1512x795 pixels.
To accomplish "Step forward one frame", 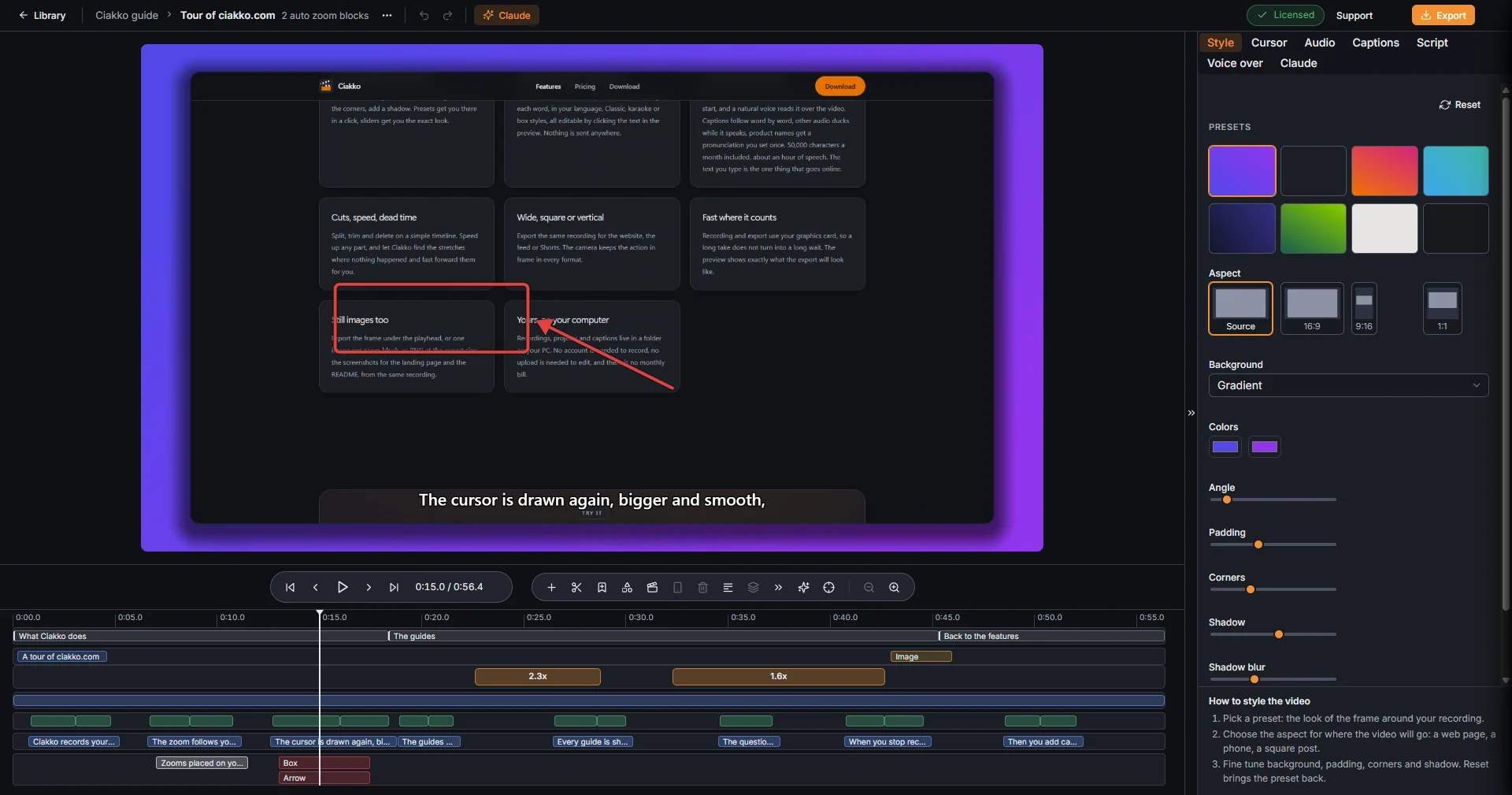I will click(369, 587).
